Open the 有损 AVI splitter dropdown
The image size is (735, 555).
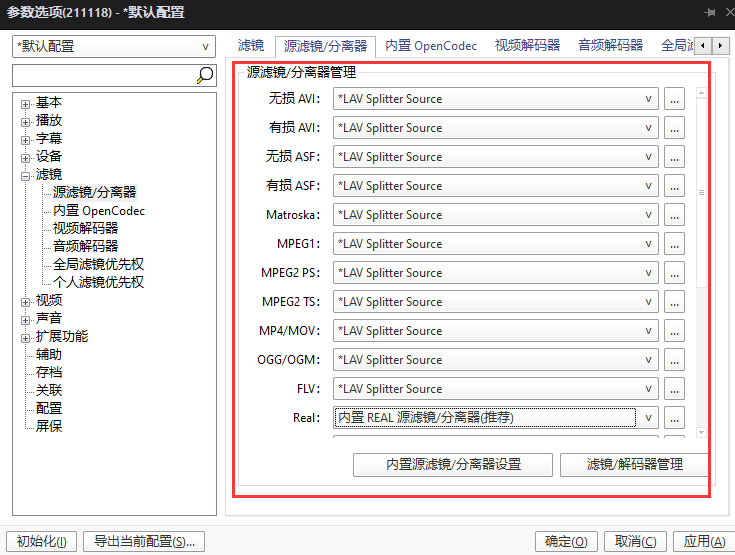(495, 128)
